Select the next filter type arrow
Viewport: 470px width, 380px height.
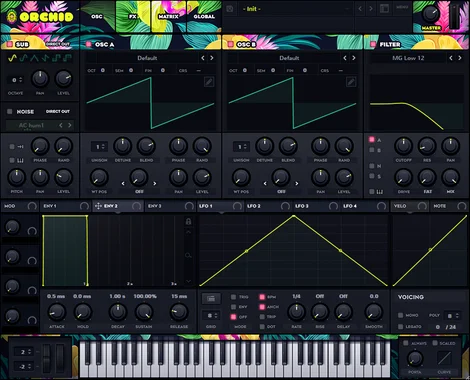pyautogui.click(x=460, y=58)
